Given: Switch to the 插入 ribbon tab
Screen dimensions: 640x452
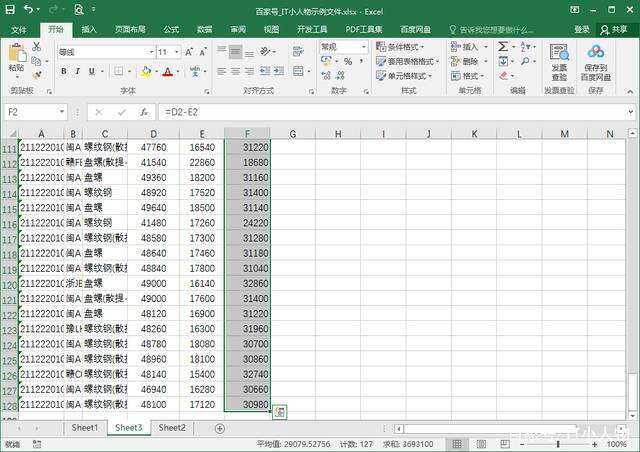Looking at the screenshot, I should (x=89, y=29).
